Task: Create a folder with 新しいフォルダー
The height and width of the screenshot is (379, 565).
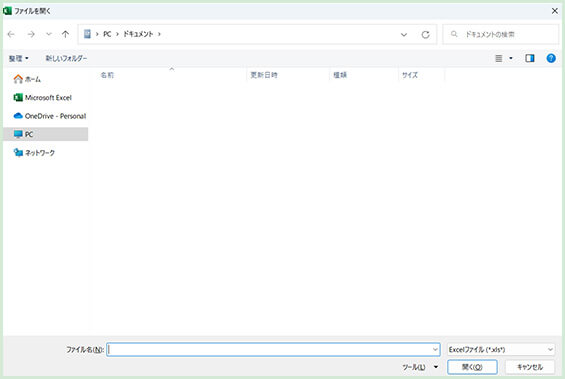Action: tap(66, 58)
